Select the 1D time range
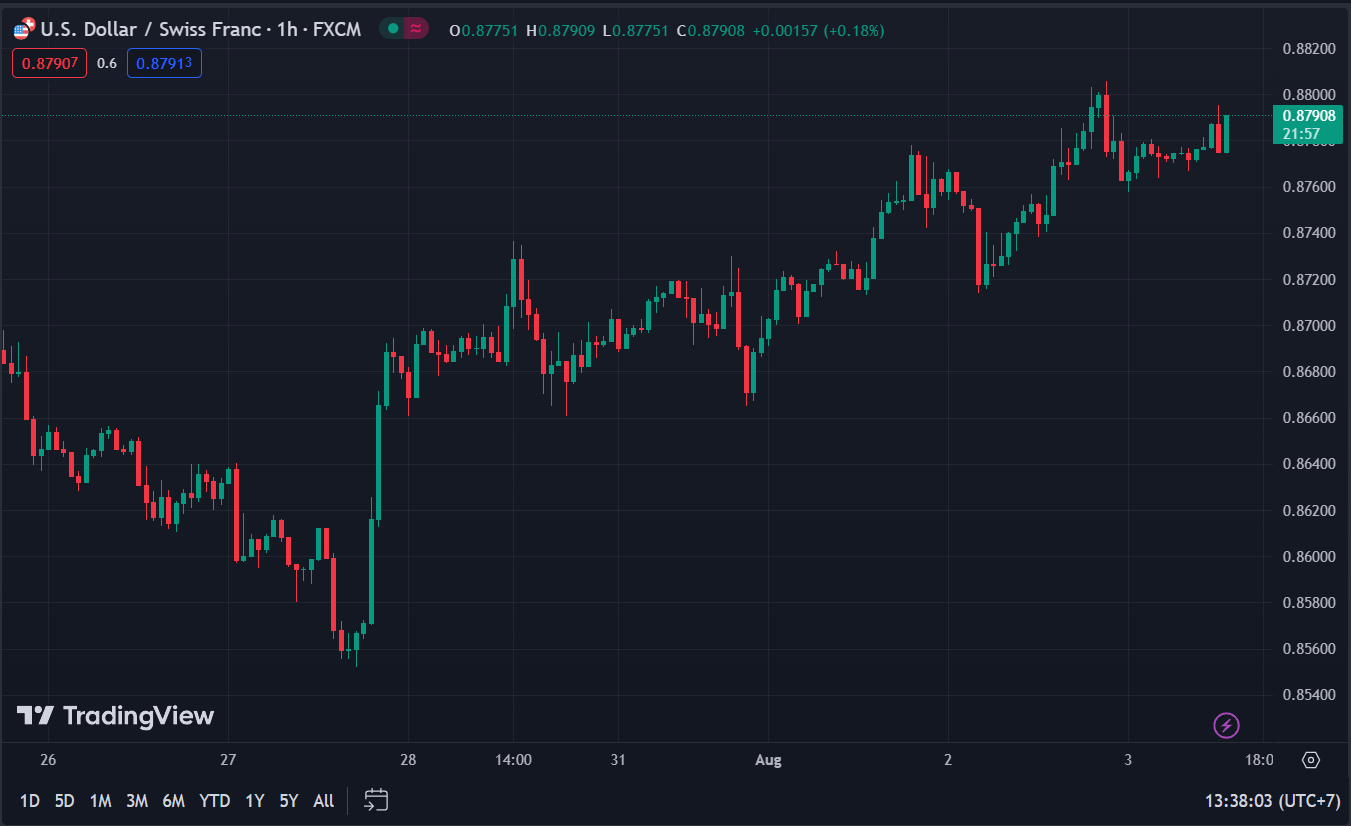The height and width of the screenshot is (826, 1351). [x=30, y=800]
